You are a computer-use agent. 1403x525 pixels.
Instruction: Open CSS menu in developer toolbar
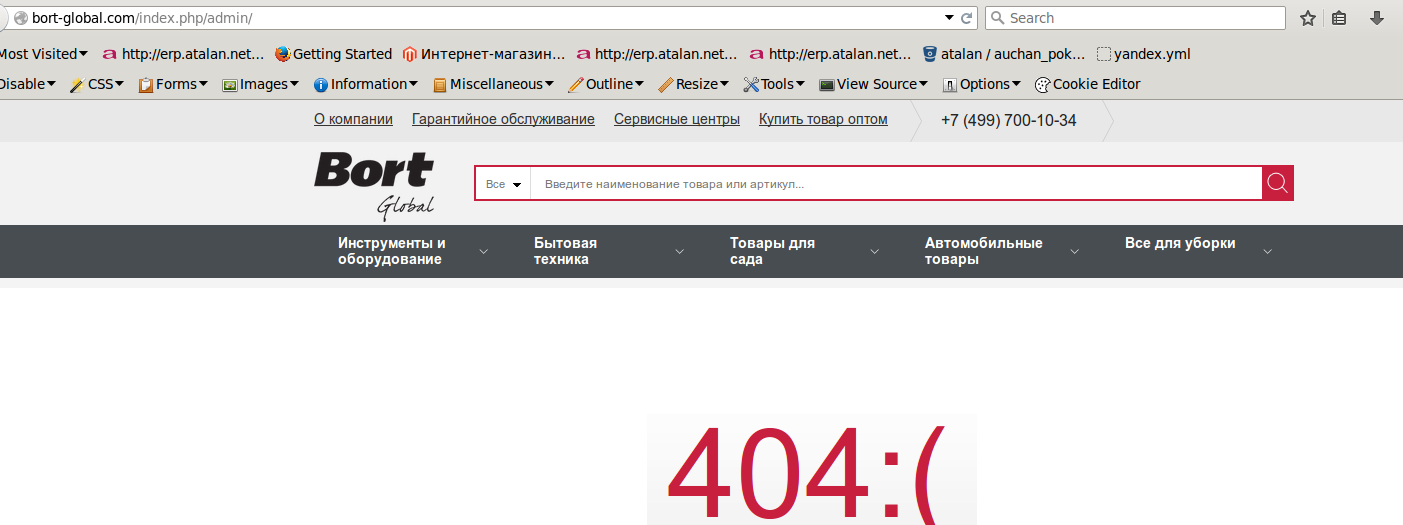coord(96,84)
